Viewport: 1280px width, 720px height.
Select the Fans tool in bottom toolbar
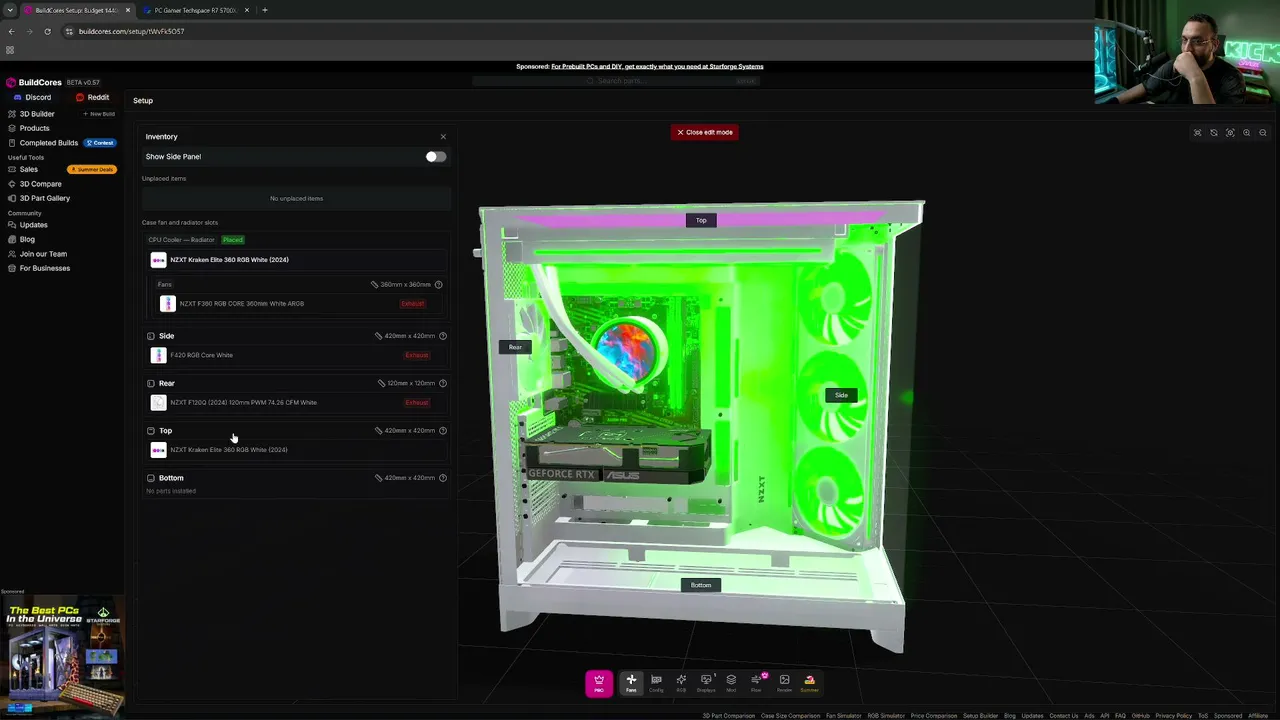(x=631, y=683)
